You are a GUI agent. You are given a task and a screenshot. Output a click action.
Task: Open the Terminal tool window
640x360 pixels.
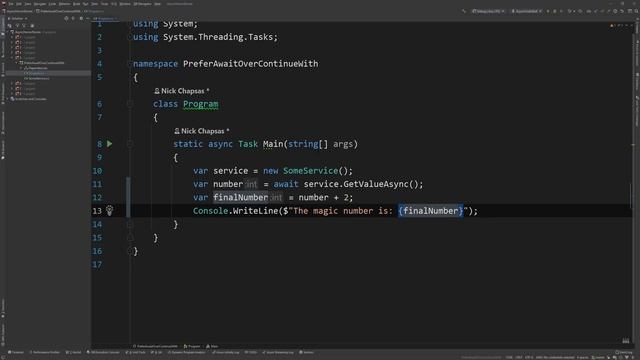16,352
